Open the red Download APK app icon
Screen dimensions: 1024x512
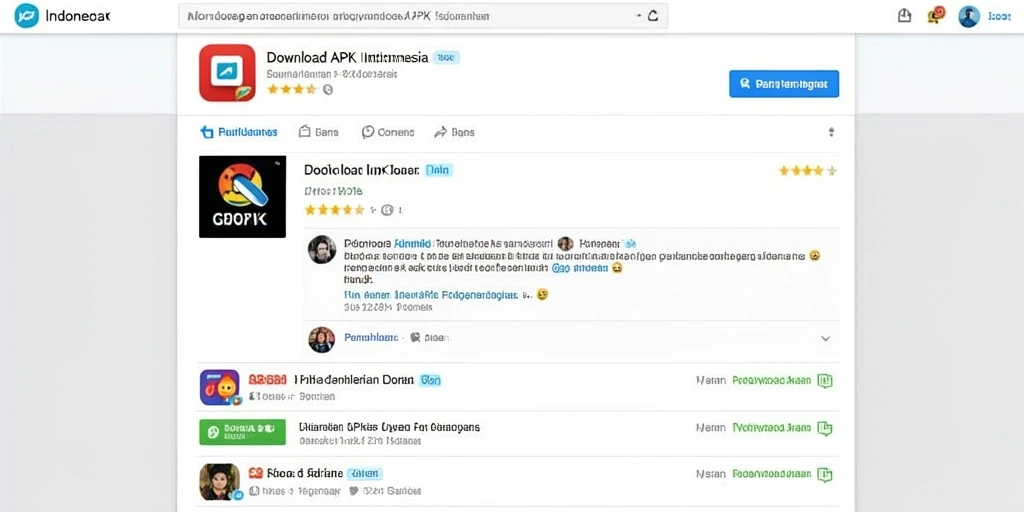click(227, 72)
